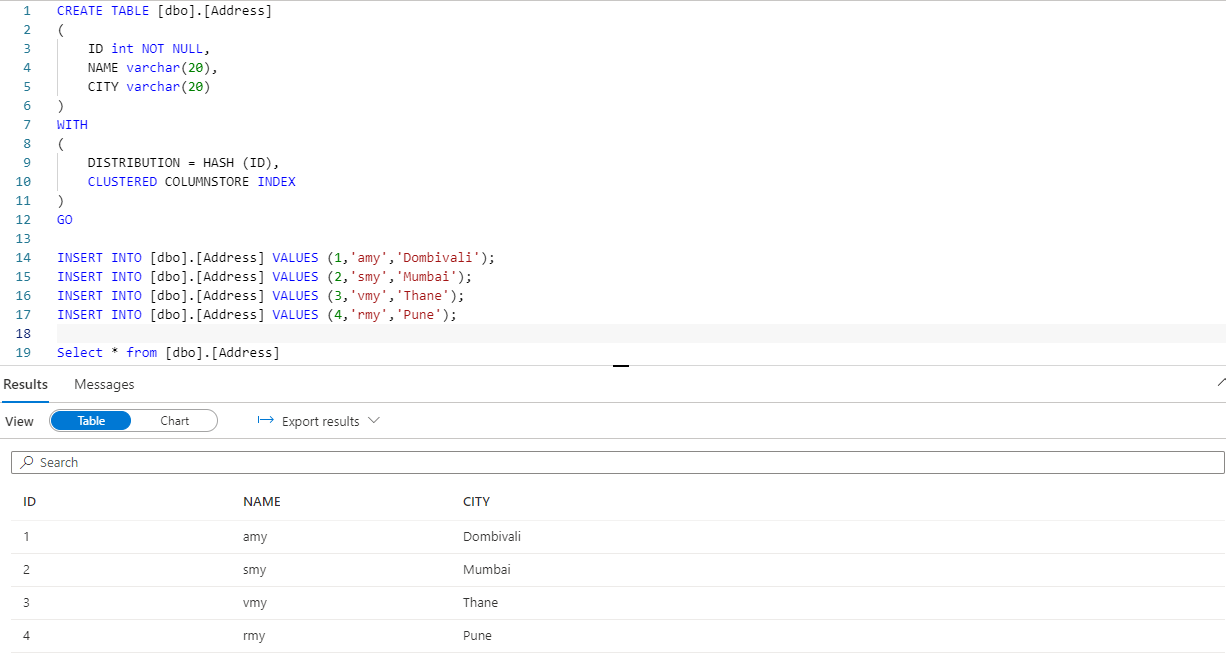
Task: Open the Export results dropdown
Action: point(320,421)
